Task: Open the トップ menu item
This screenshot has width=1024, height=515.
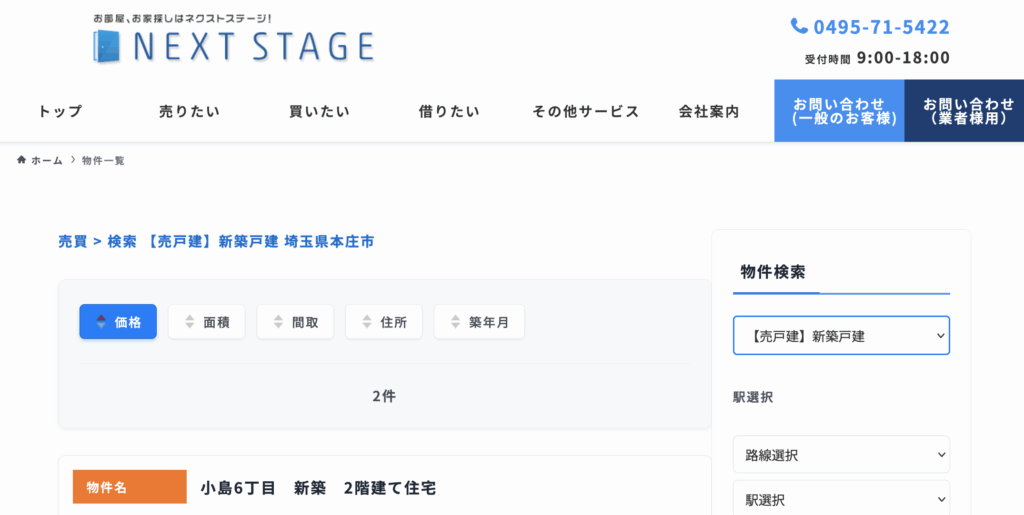Action: pyautogui.click(x=60, y=111)
